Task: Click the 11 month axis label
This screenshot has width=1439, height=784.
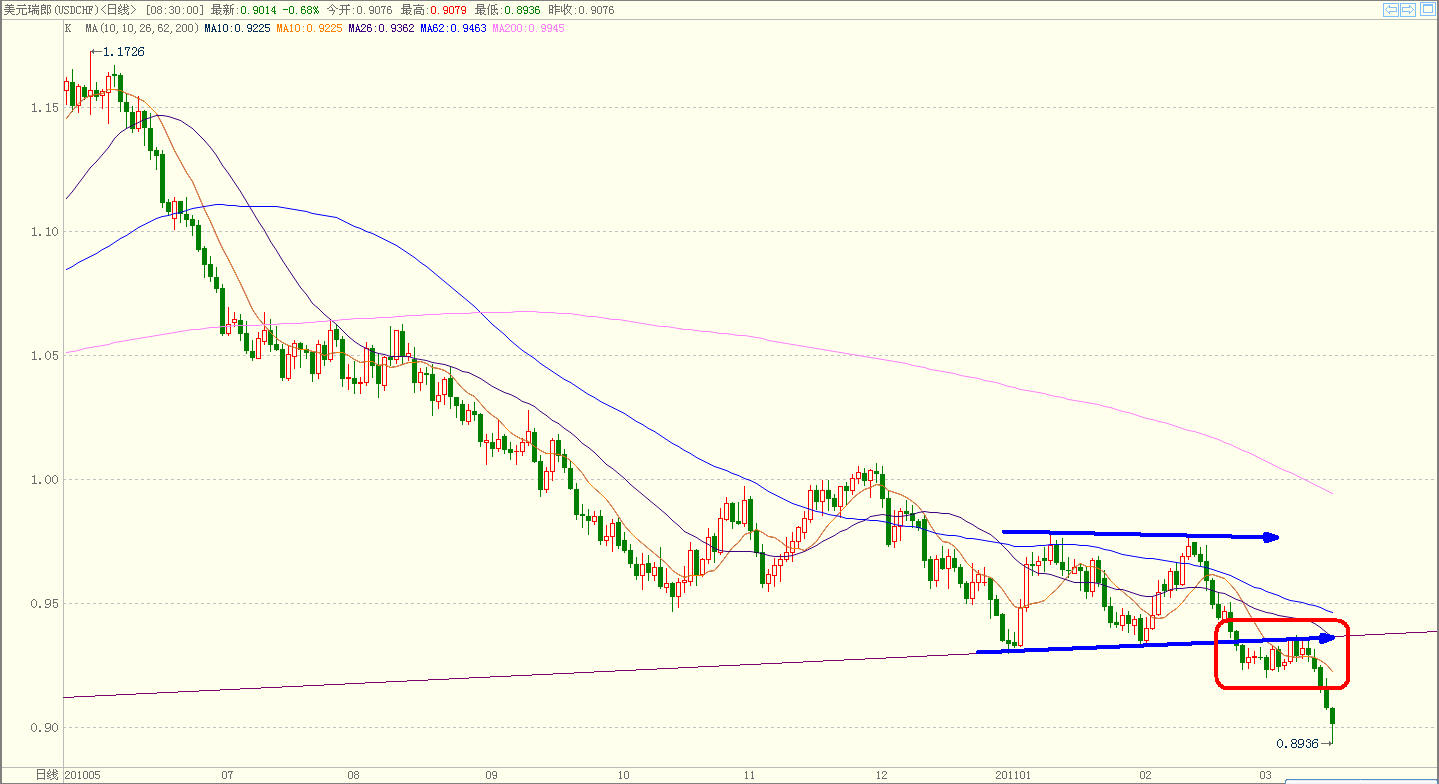Action: 751,775
